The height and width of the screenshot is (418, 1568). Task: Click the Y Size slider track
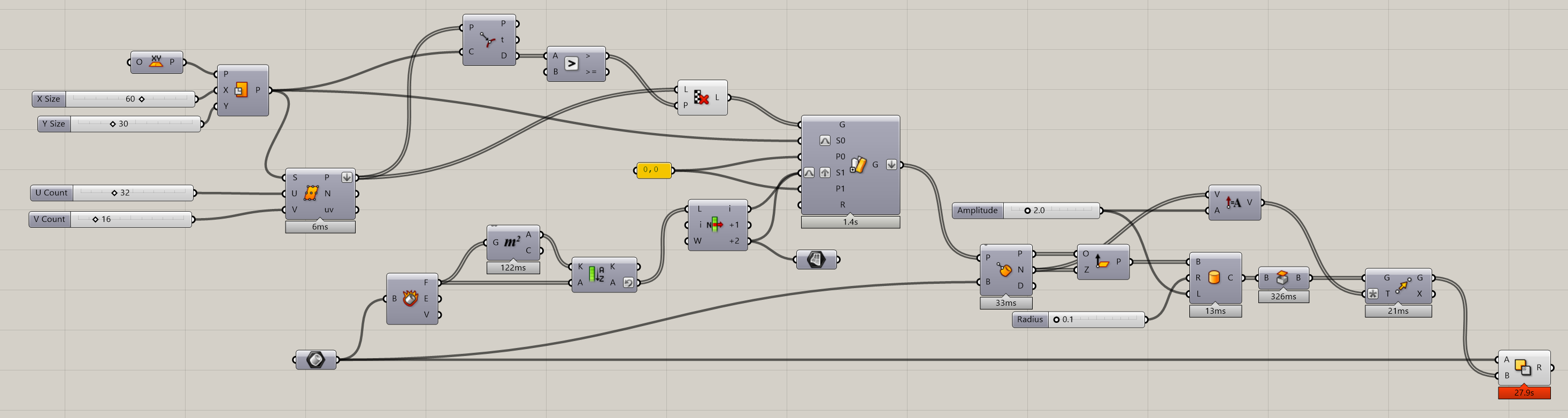click(135, 124)
